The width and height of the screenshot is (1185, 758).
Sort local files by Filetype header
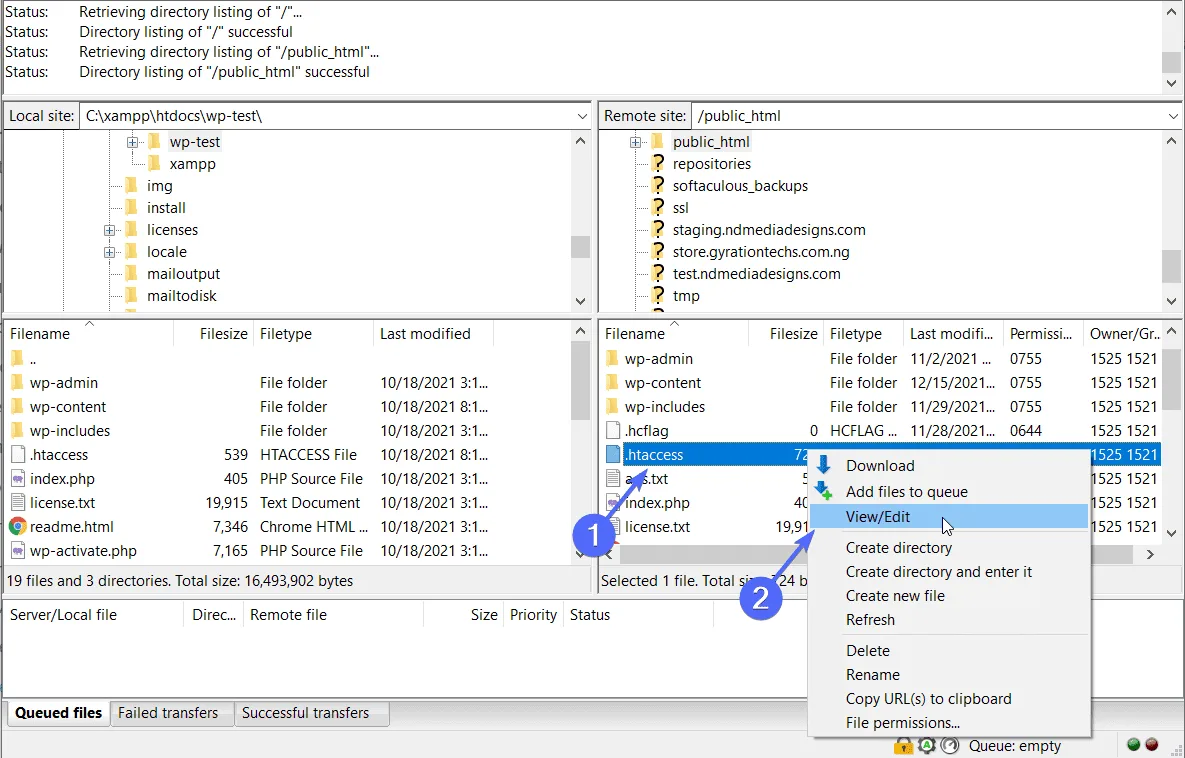click(313, 334)
